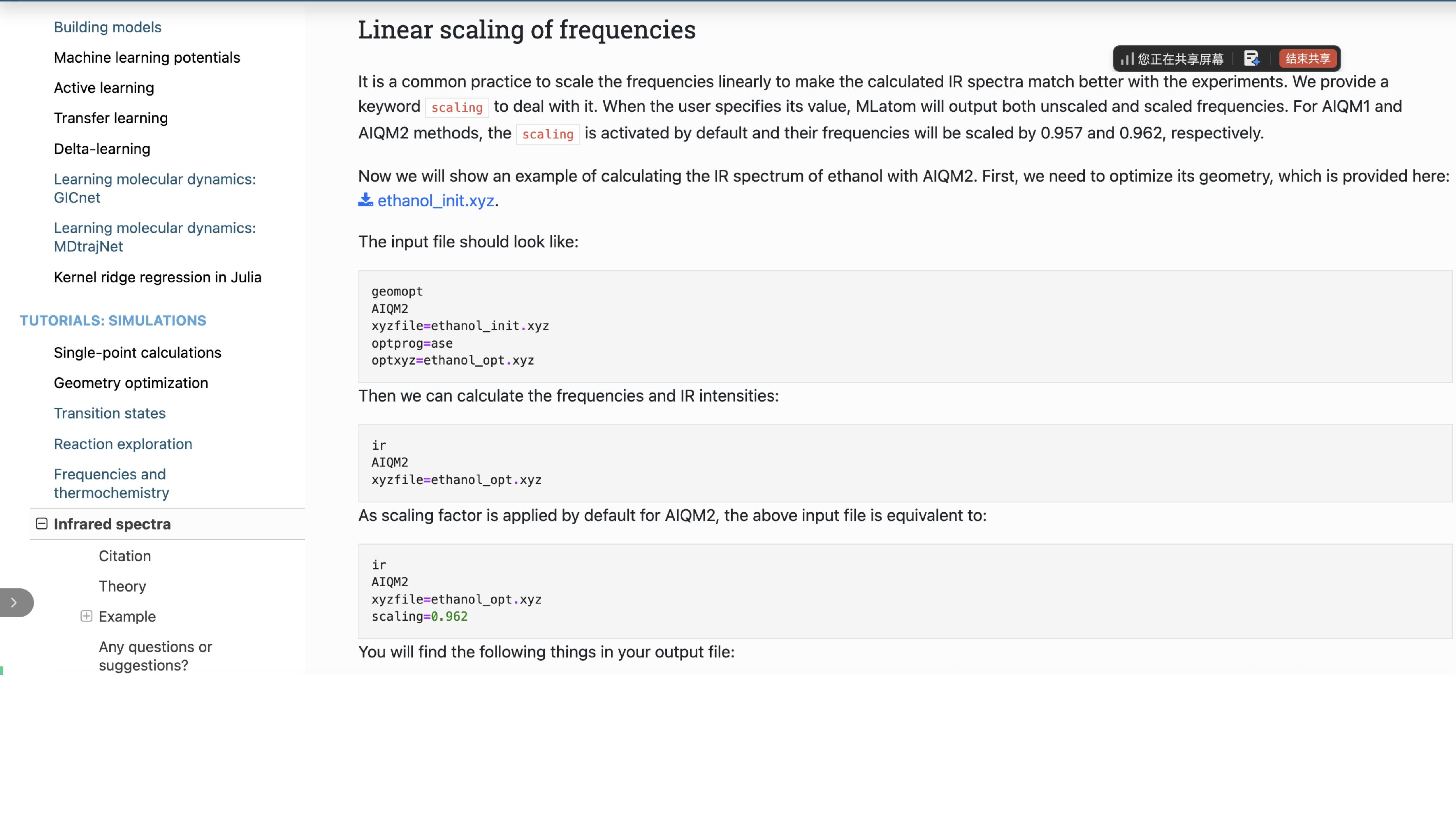1456x819 pixels.
Task: Open Kernel ridge regression in Julia
Action: point(158,277)
